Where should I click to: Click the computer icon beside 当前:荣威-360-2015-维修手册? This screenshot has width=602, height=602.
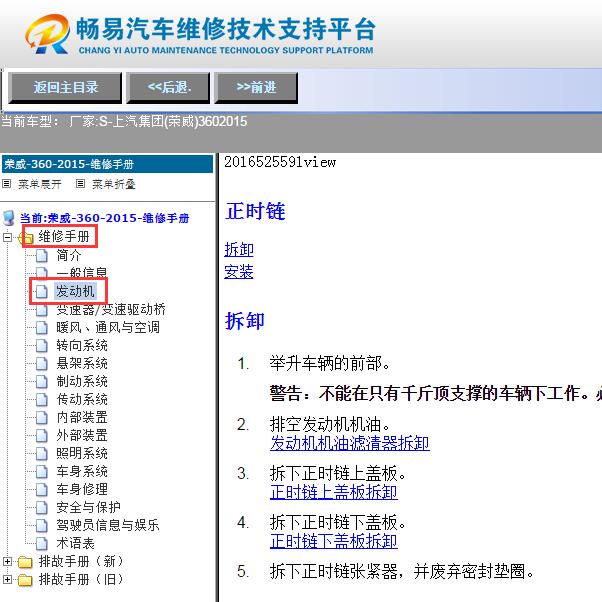(x=8, y=218)
